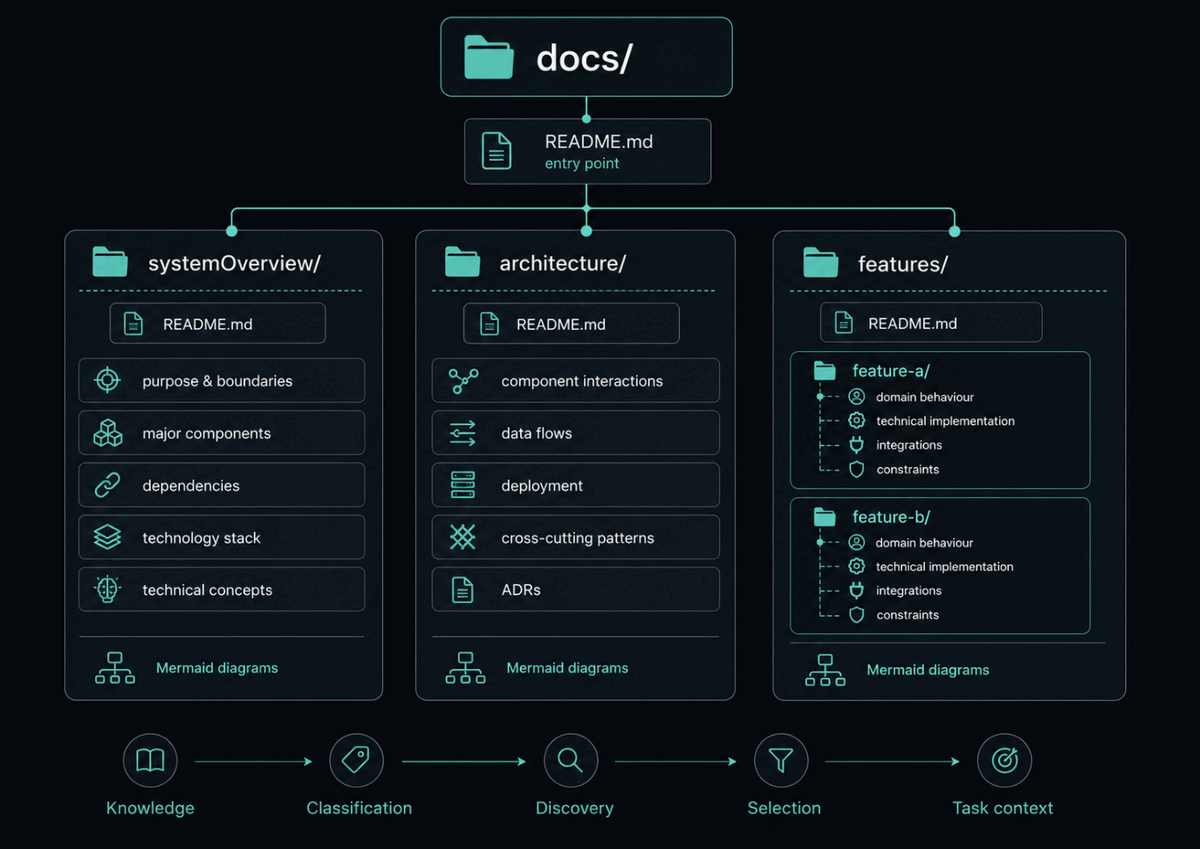Select the 'cross-cutting patterns' label
This screenshot has width=1200, height=849.
pos(578,538)
